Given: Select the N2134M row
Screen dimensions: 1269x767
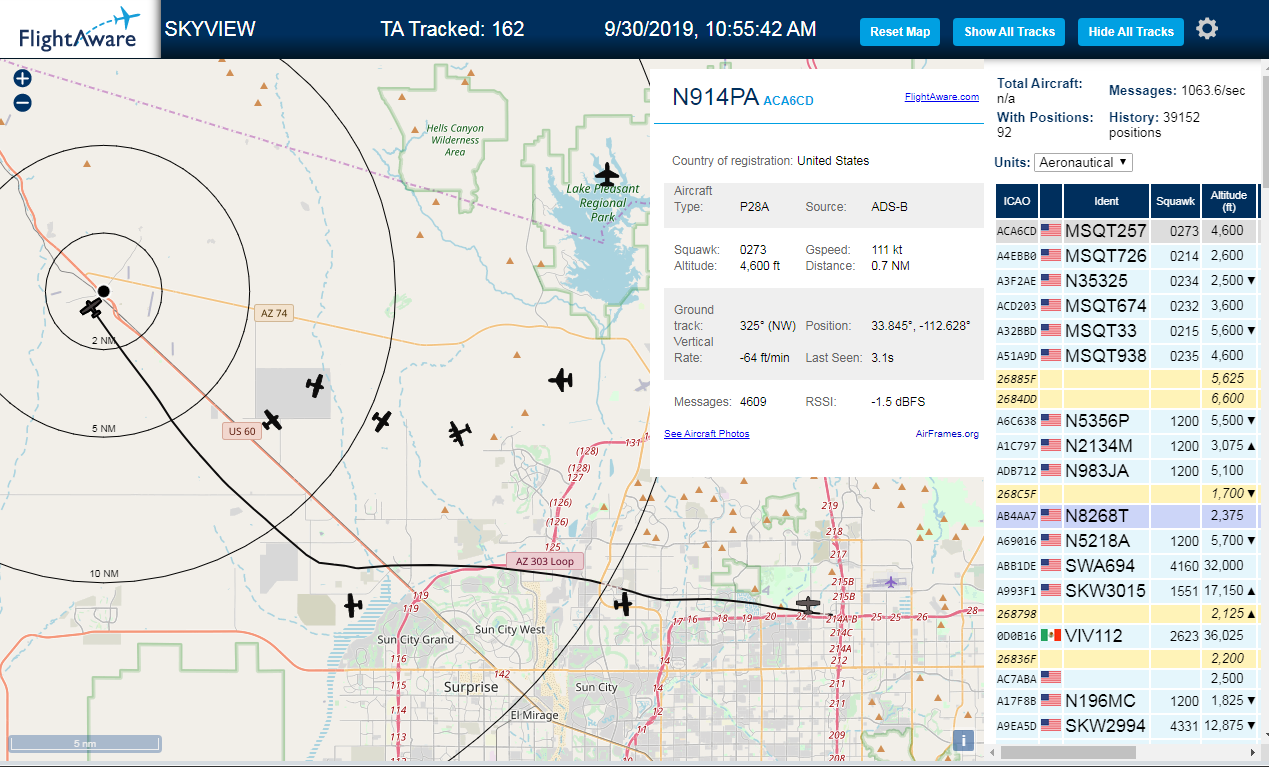Looking at the screenshot, I should (x=1126, y=446).
